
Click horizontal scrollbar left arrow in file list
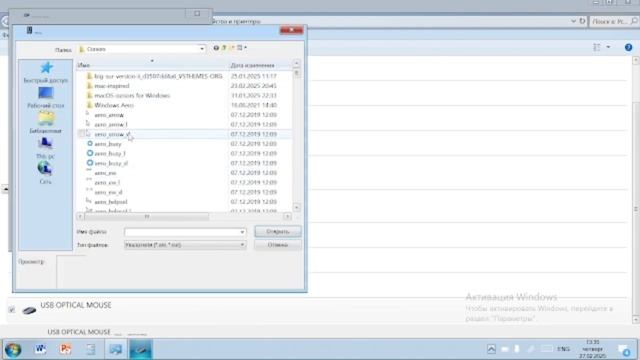(x=80, y=216)
